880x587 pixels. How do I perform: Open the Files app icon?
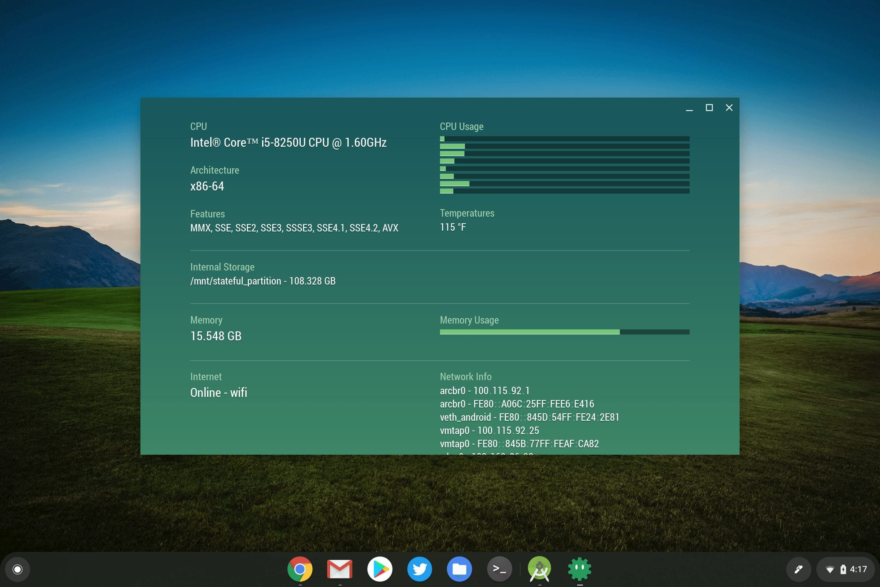coord(459,569)
